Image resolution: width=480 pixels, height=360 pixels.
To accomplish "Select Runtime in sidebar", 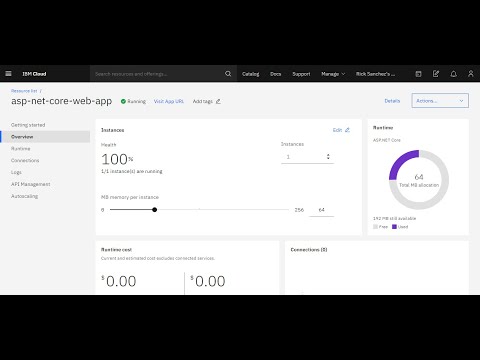I will 21,149.
